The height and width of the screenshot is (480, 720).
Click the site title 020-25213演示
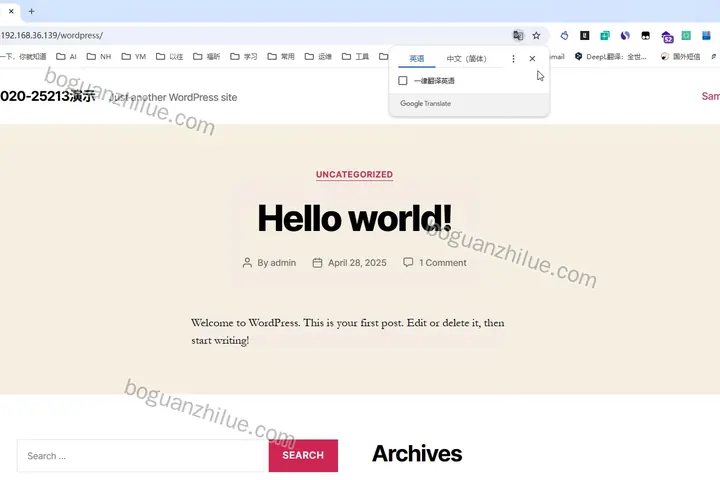pyautogui.click(x=48, y=96)
